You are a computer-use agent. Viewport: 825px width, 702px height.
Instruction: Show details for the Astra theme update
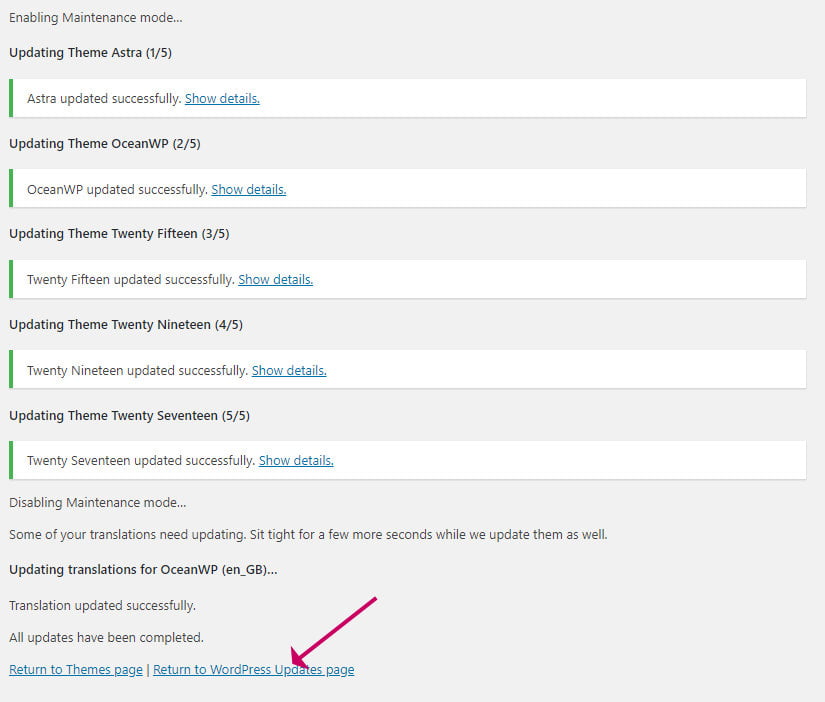point(222,98)
